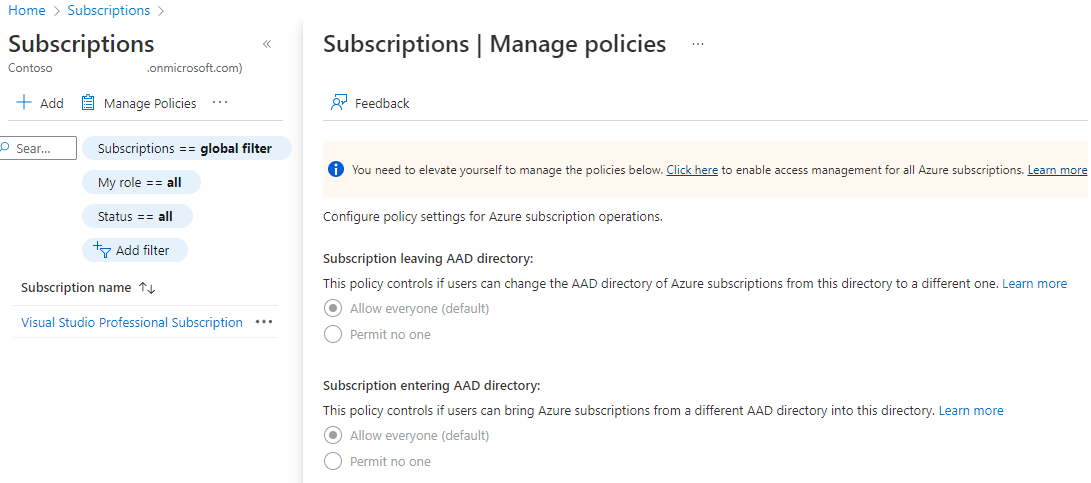
Task: Open My role == all filter
Action: pos(141,182)
